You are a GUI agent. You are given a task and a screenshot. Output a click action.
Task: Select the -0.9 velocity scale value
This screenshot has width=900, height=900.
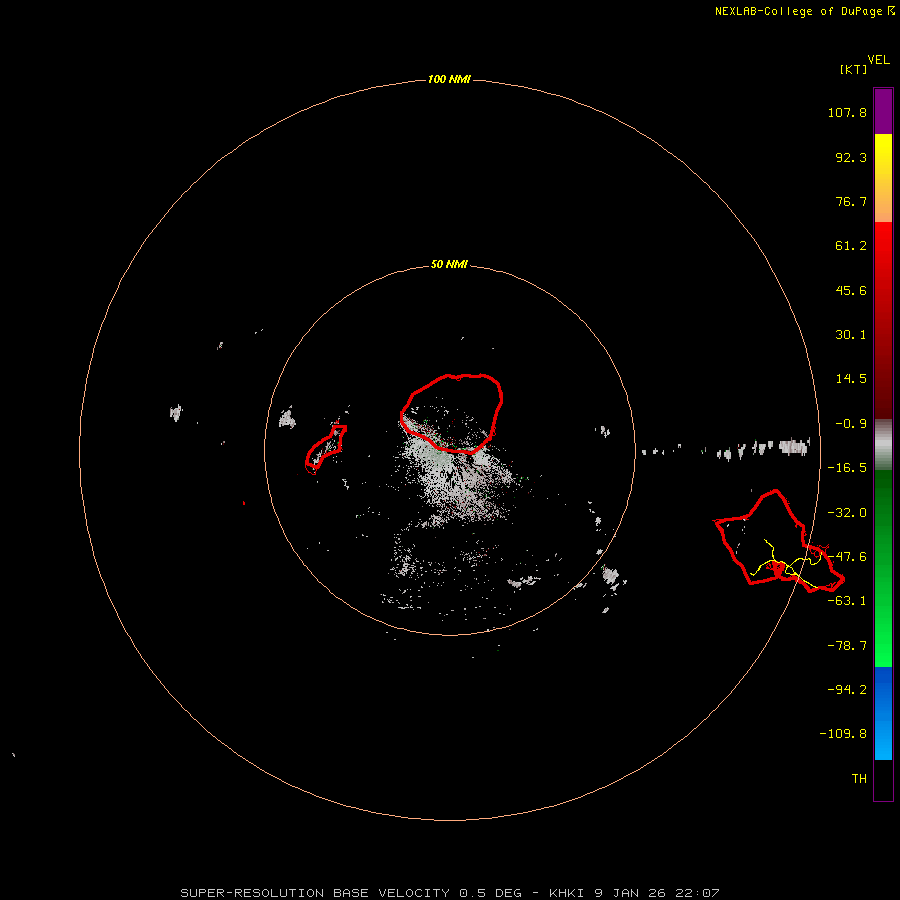click(x=851, y=424)
